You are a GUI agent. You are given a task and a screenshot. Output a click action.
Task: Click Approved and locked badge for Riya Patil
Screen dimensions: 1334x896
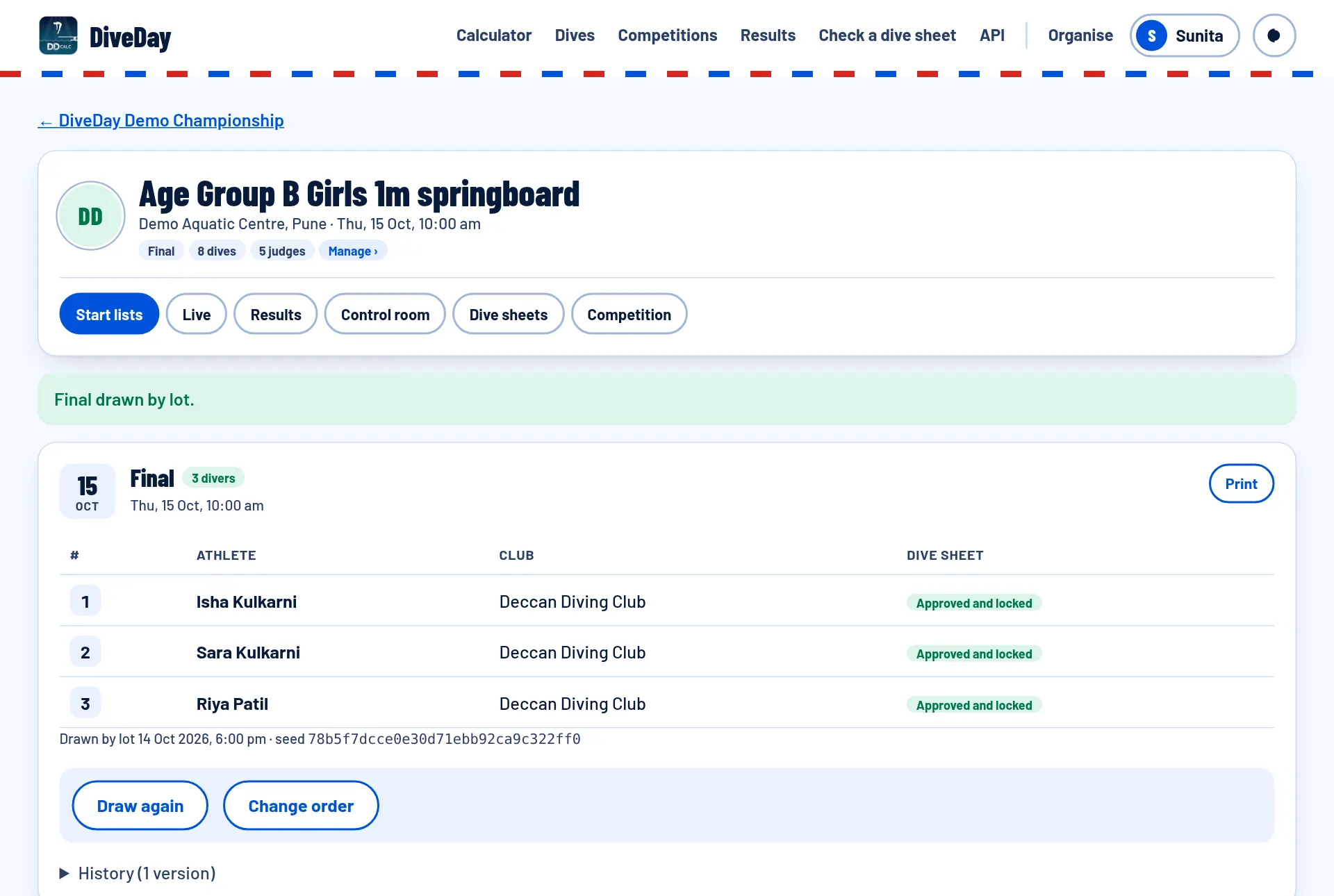[x=974, y=705]
